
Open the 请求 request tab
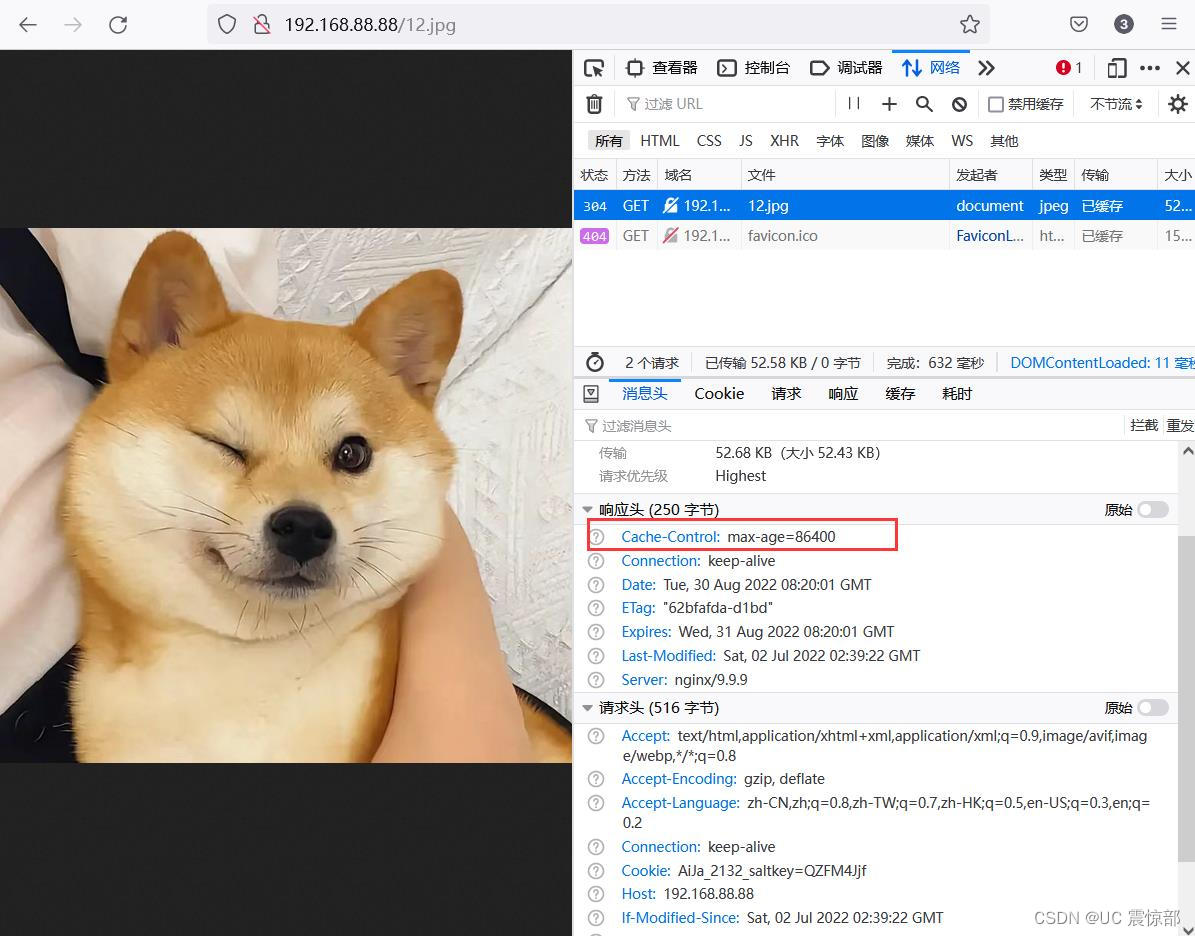pyautogui.click(x=786, y=393)
